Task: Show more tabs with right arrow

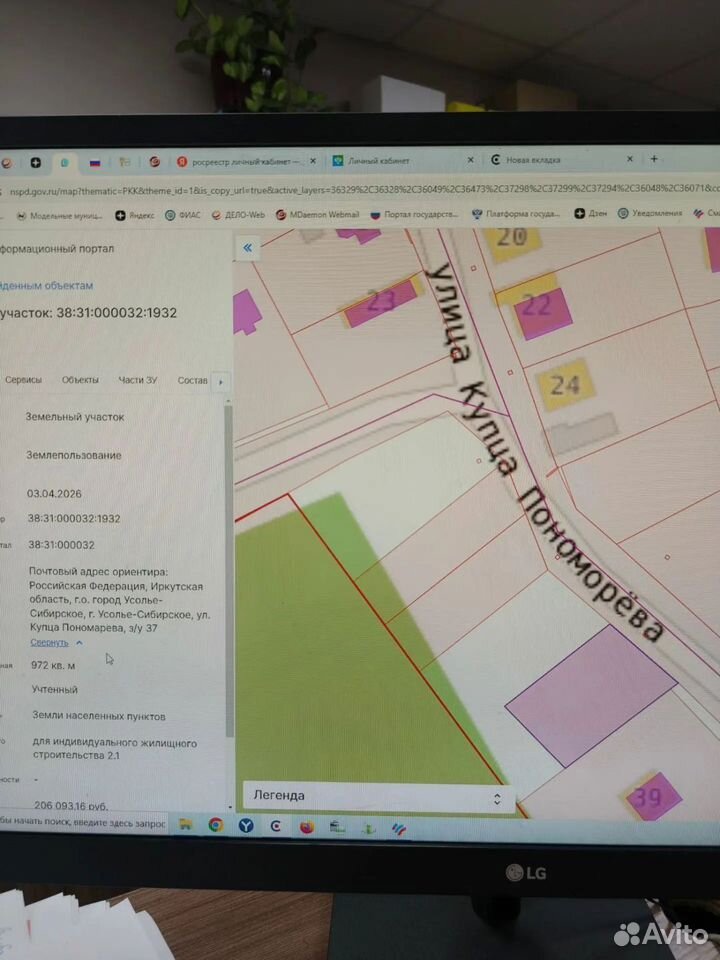Action: (x=220, y=381)
